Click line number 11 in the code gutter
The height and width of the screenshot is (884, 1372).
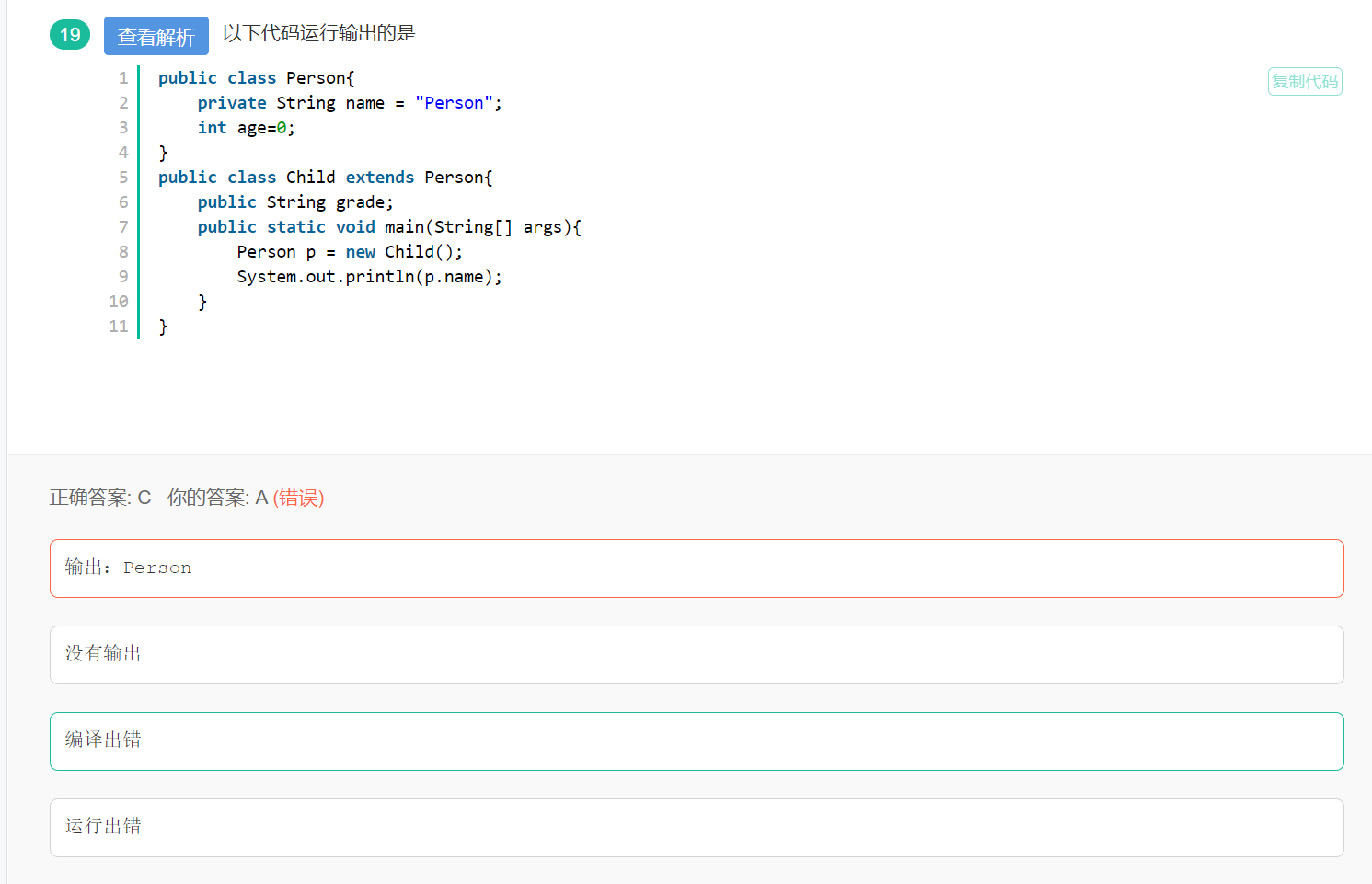[119, 327]
